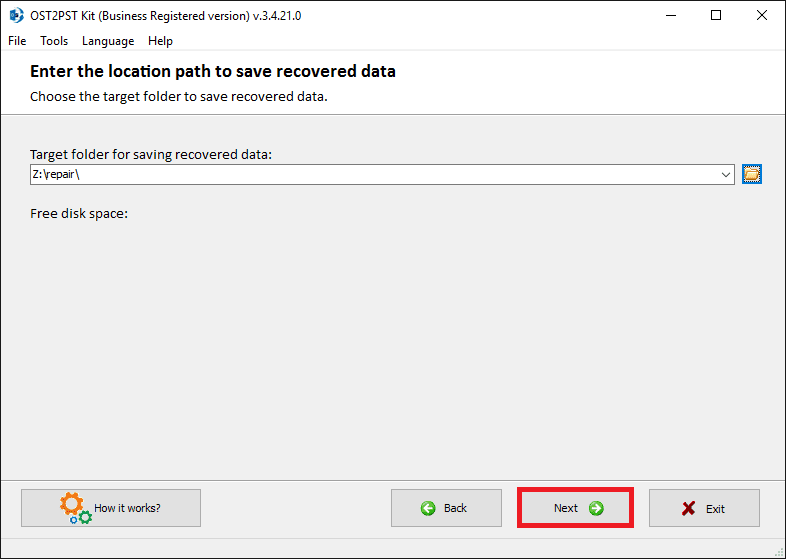Open the Help menu

pos(160,41)
